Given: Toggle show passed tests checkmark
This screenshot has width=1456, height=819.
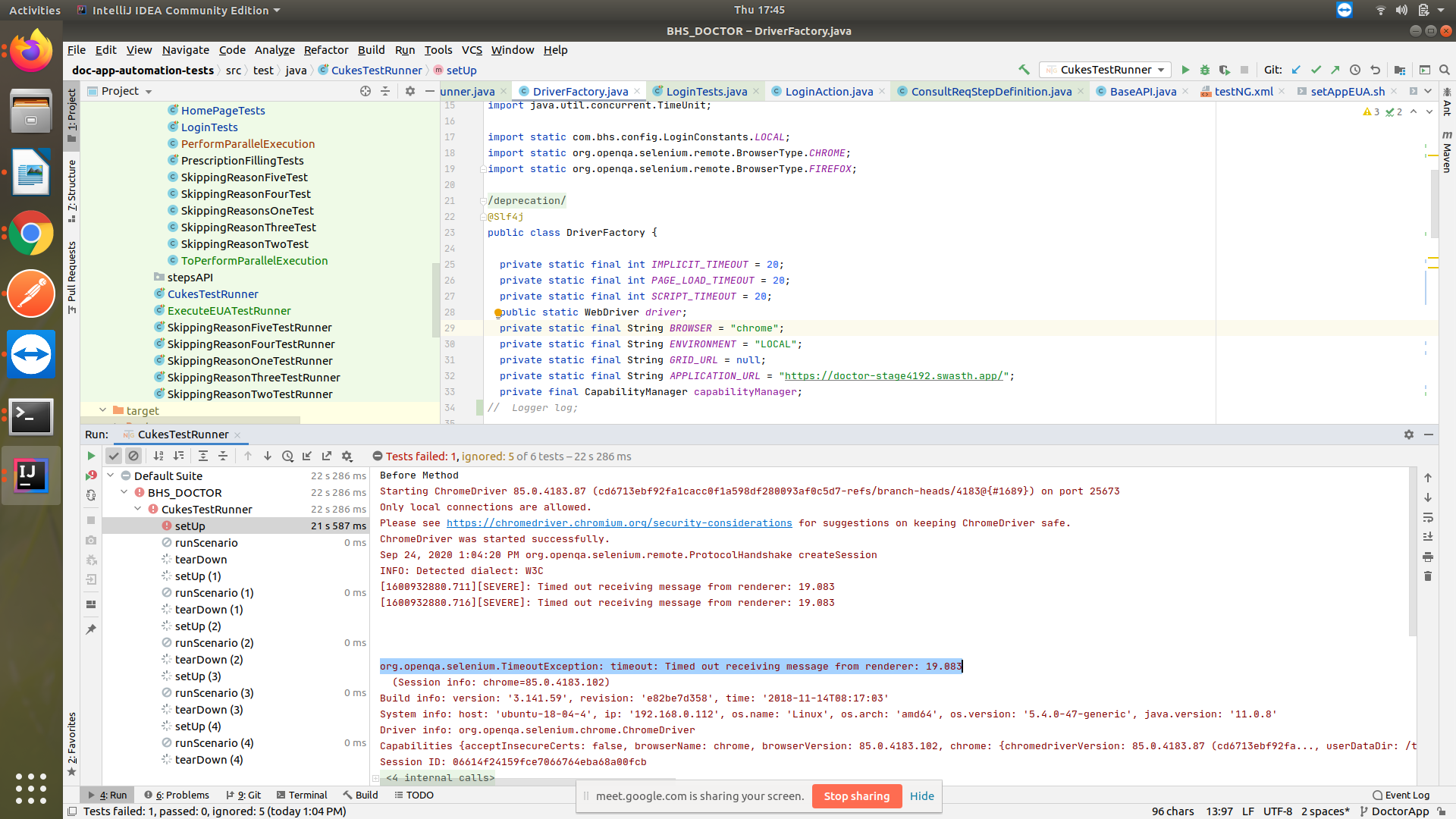Looking at the screenshot, I should click(x=114, y=456).
